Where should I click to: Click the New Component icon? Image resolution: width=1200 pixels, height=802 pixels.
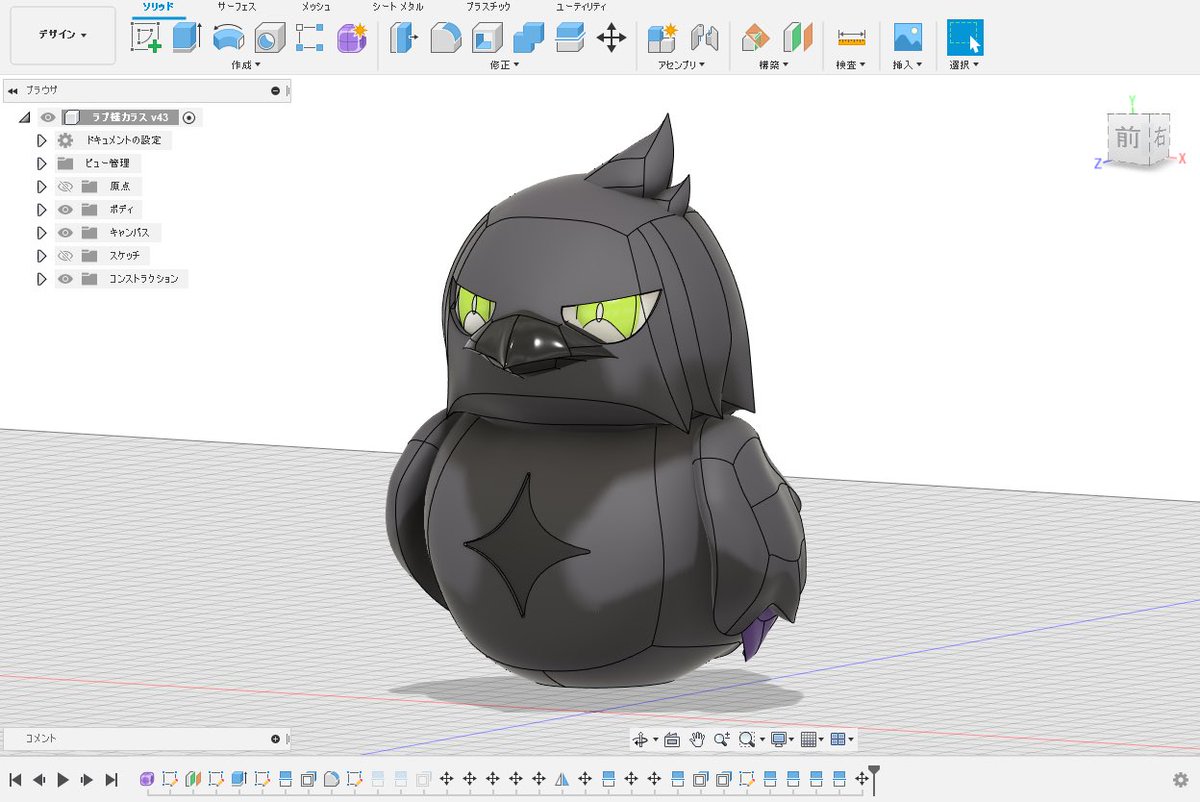click(662, 38)
